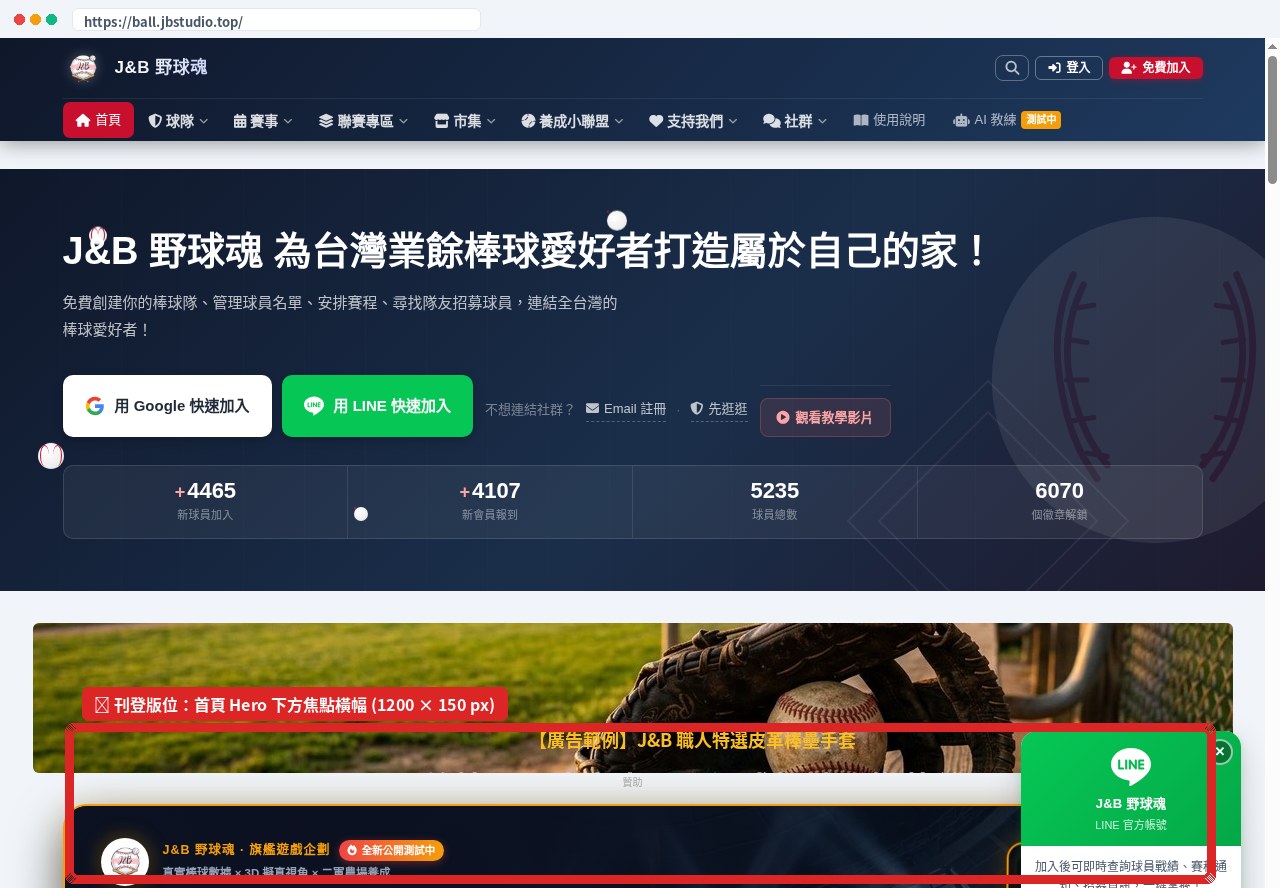1280x888 pixels.
Task: Click the 5235 球員總數 stat
Action: click(775, 502)
